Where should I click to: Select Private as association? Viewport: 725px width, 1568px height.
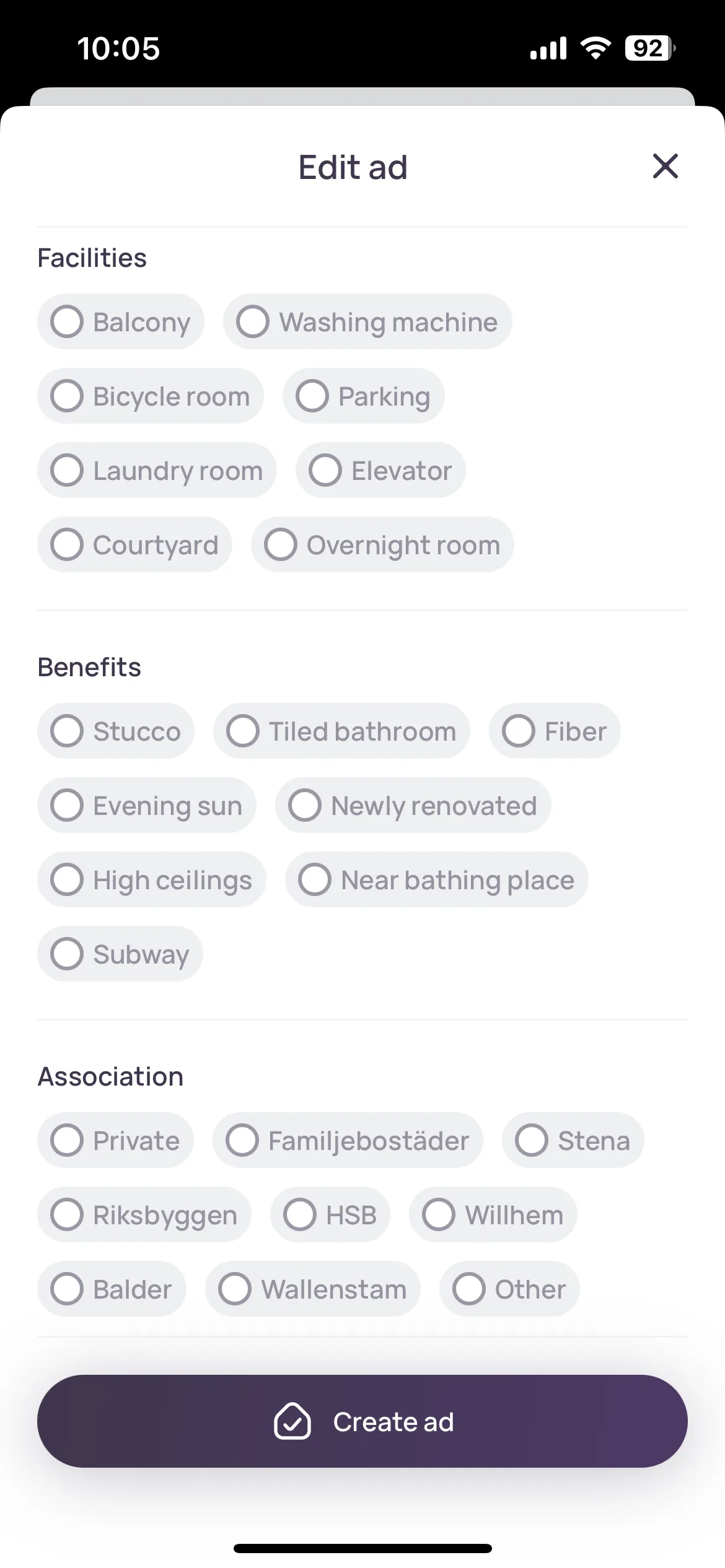coord(115,1140)
